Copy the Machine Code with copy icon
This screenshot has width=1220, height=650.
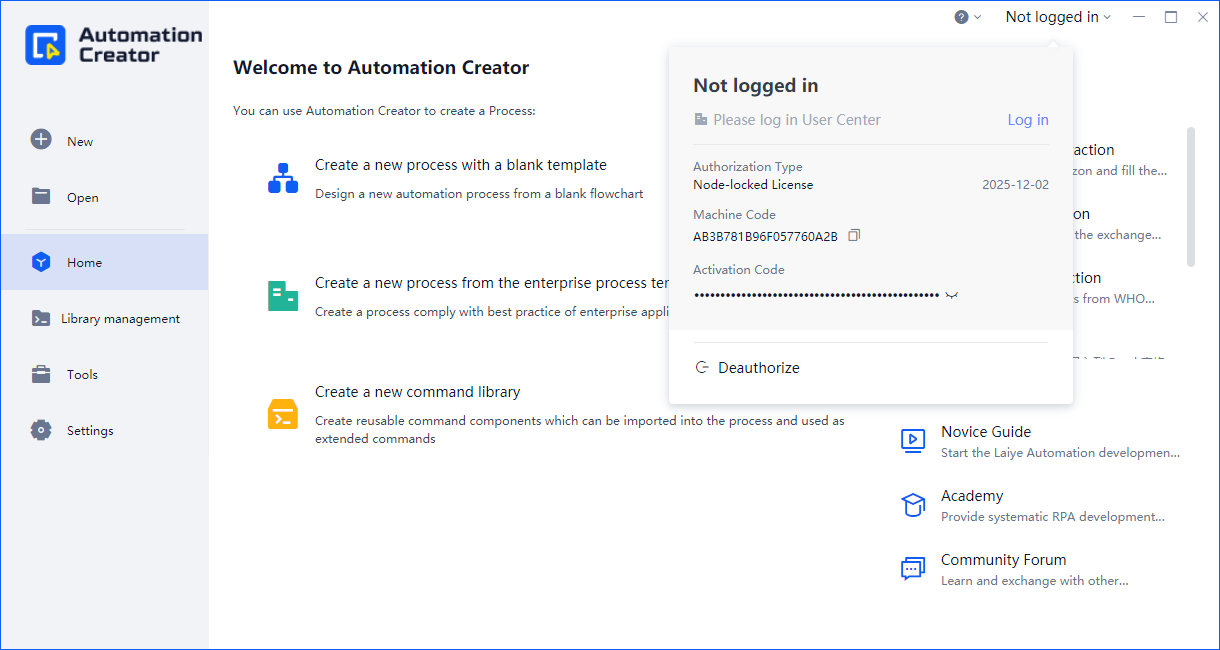pyautogui.click(x=854, y=236)
